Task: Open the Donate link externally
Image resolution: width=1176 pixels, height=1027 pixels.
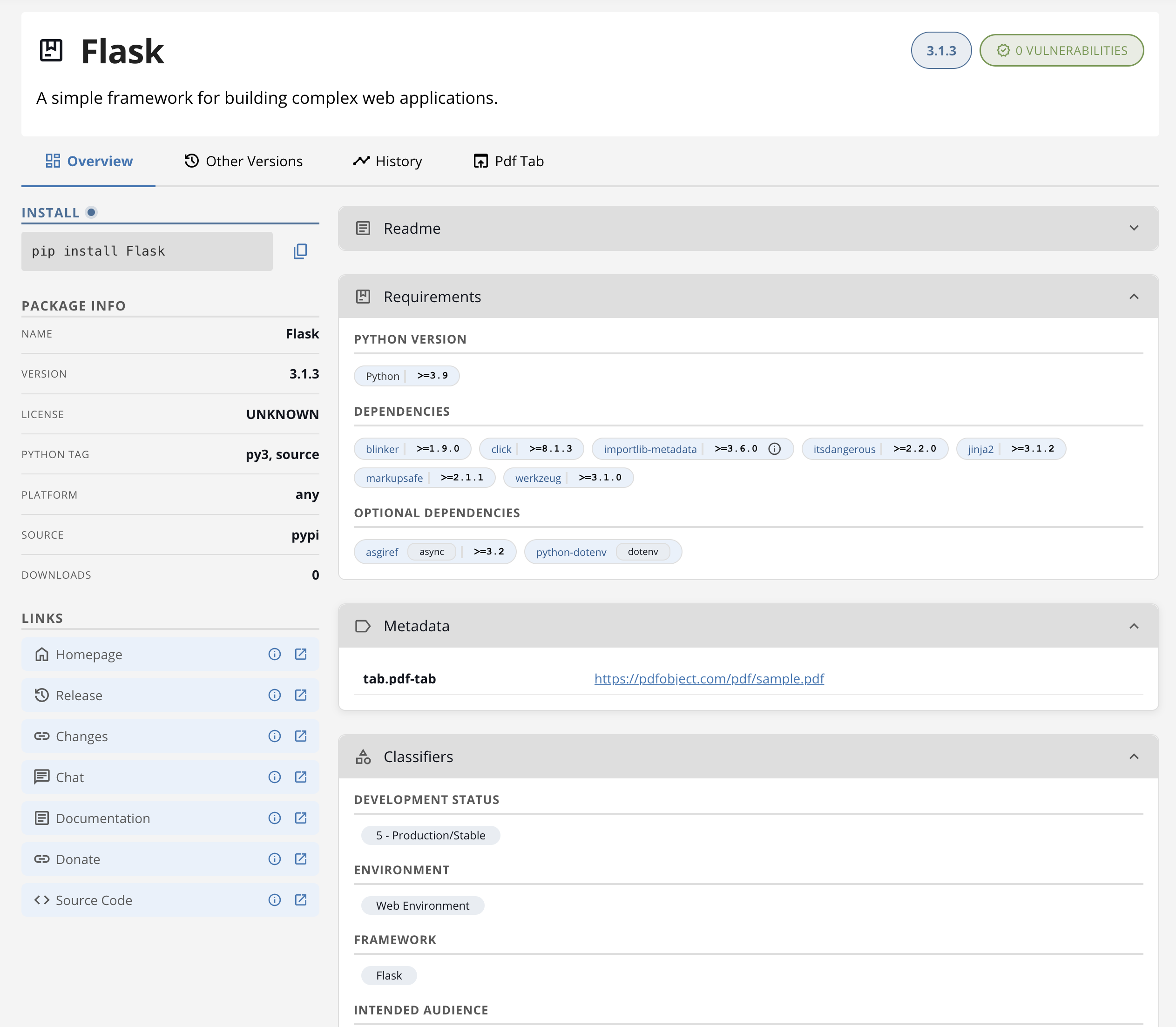Action: click(x=301, y=858)
